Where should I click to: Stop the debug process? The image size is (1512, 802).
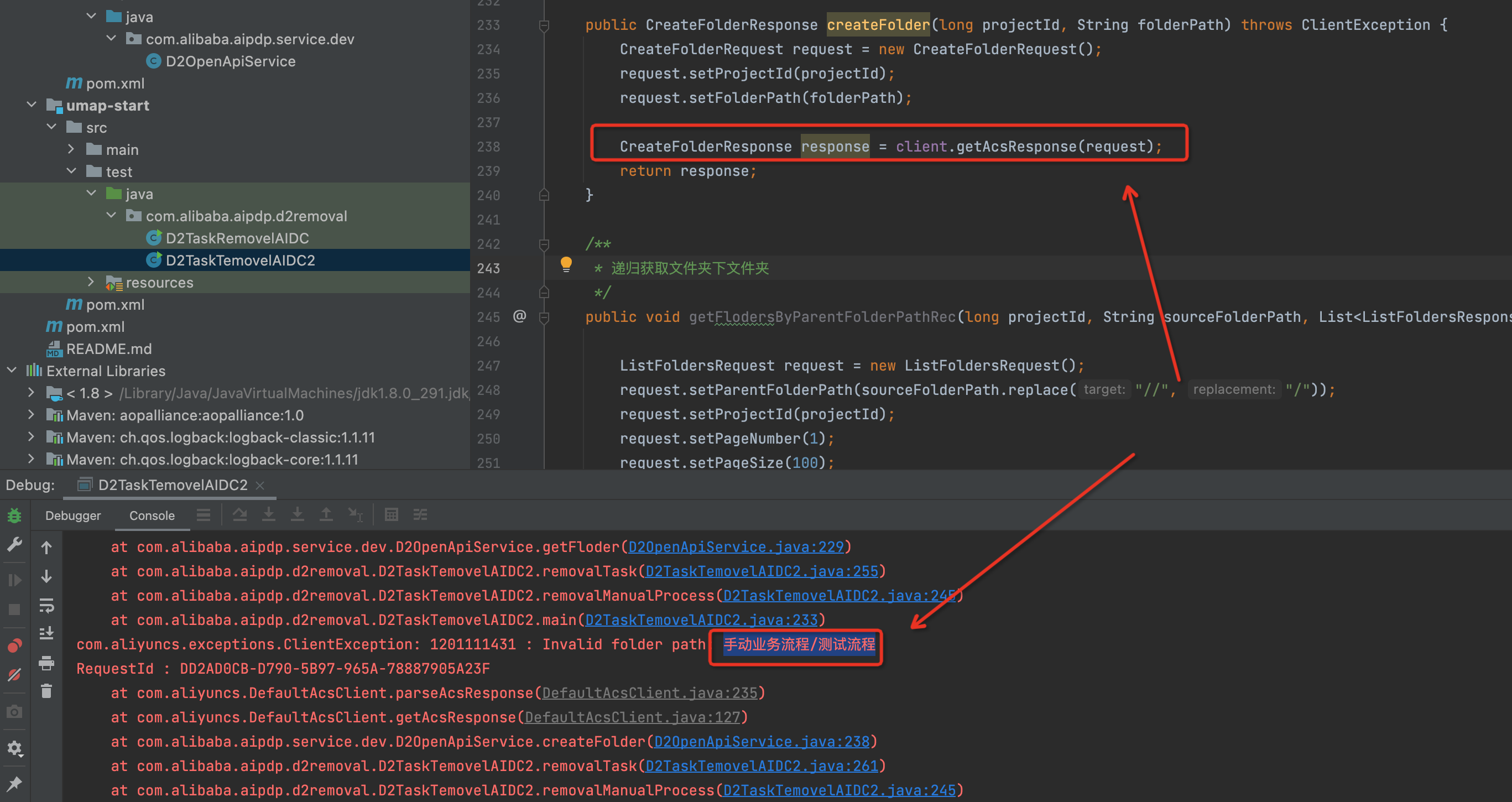coord(15,610)
